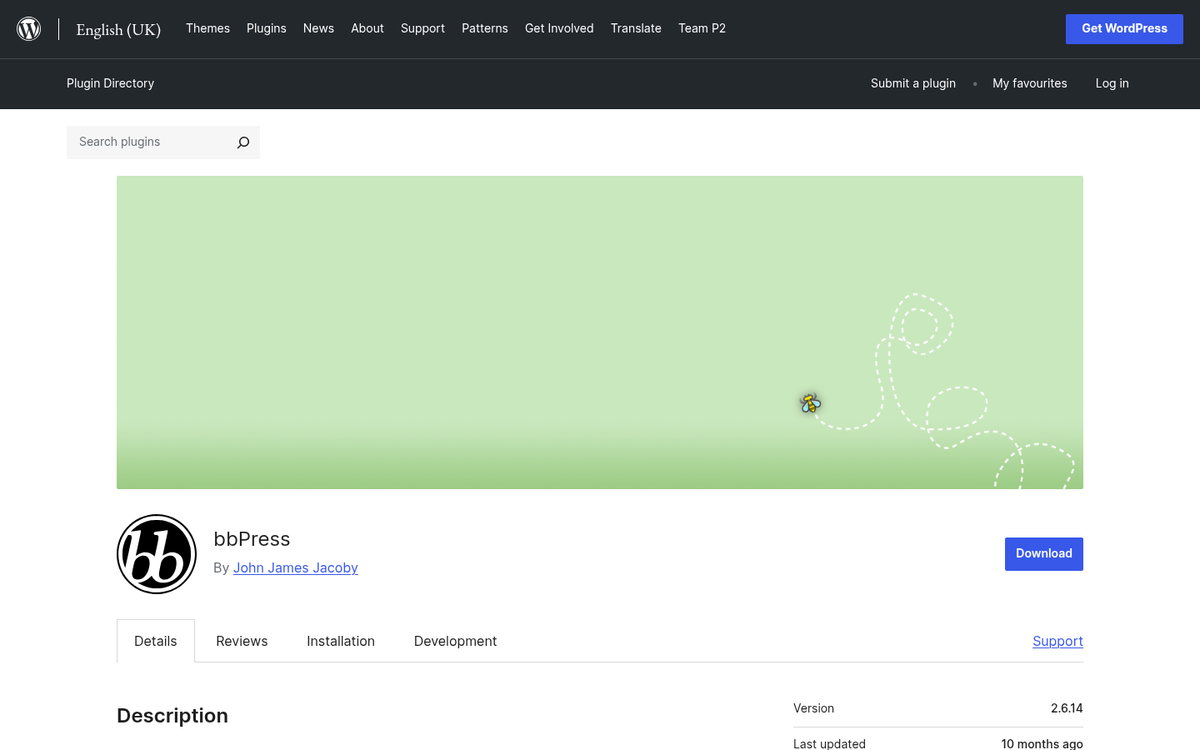The width and height of the screenshot is (1200, 750).
Task: Click Submit a plugin
Action: coord(912,83)
